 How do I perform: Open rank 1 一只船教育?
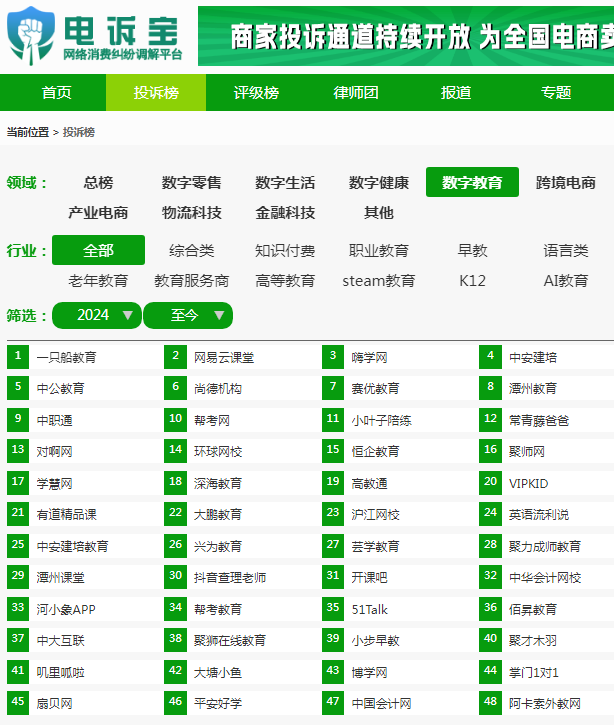click(67, 357)
